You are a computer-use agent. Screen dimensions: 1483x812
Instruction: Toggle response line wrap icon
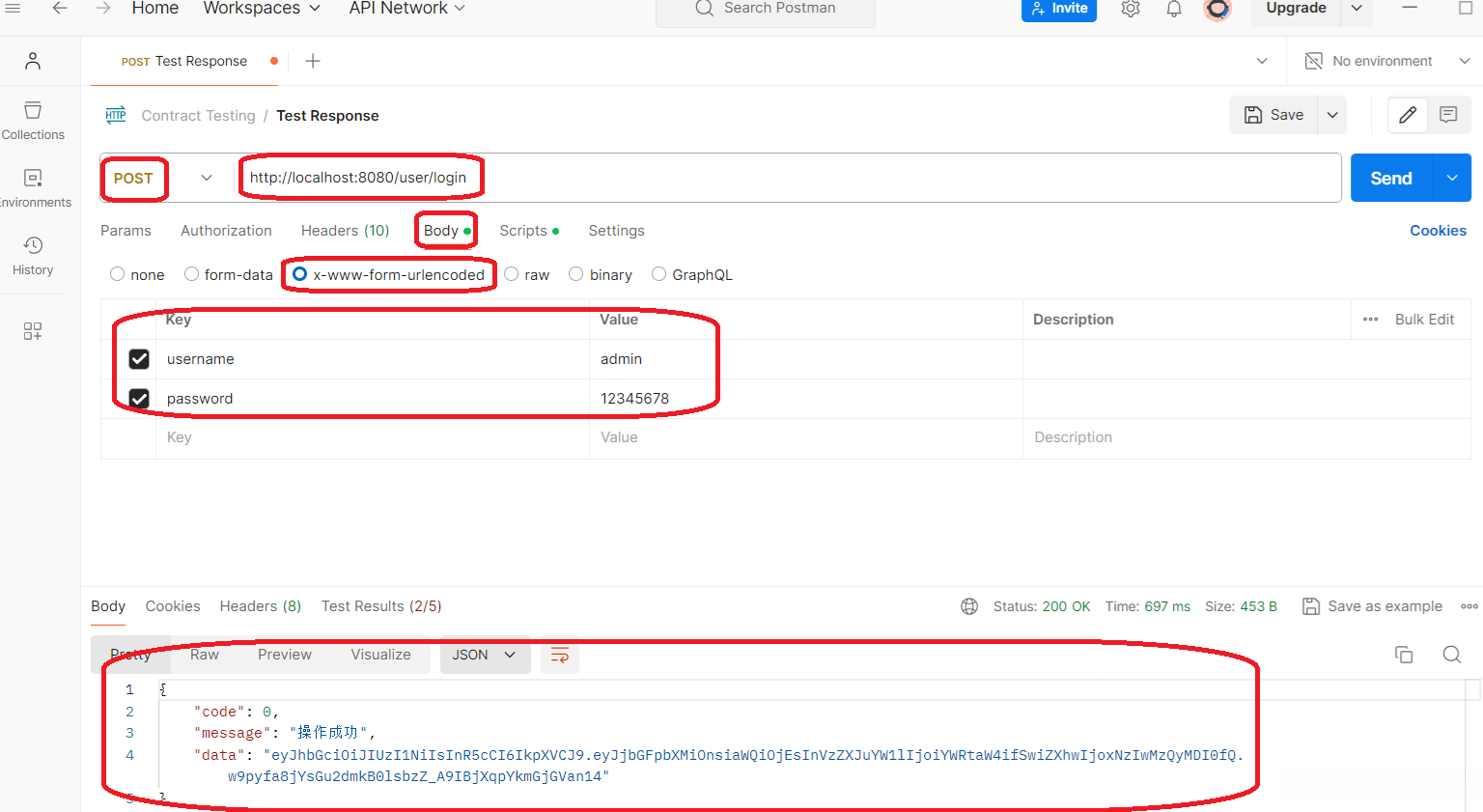pyautogui.click(x=560, y=655)
